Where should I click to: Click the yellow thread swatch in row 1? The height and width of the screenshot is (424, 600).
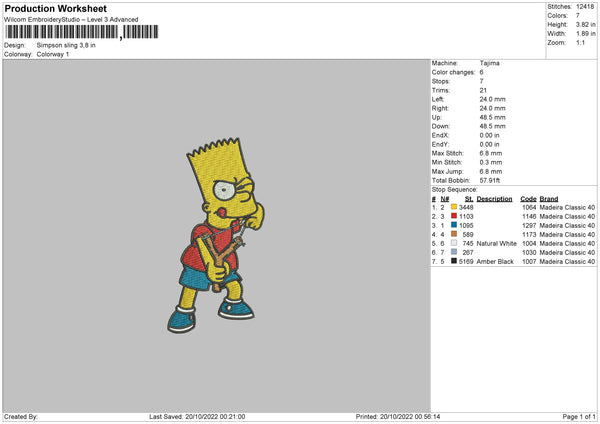point(454,207)
